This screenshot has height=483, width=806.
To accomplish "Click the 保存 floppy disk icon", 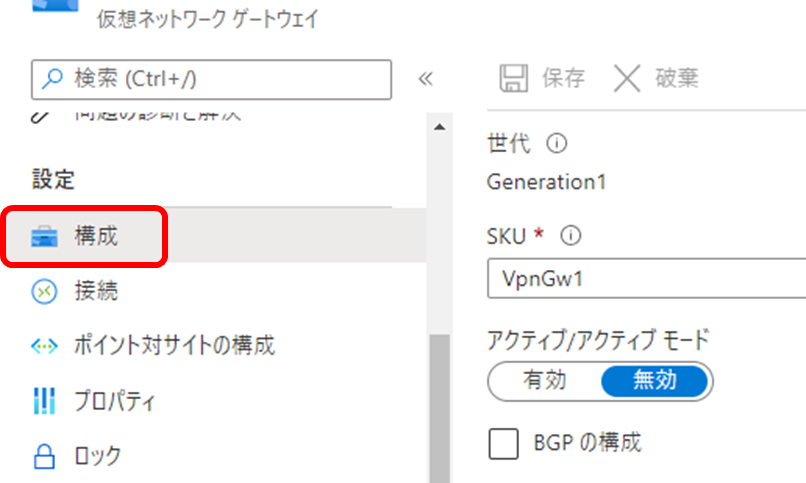I will 514,78.
